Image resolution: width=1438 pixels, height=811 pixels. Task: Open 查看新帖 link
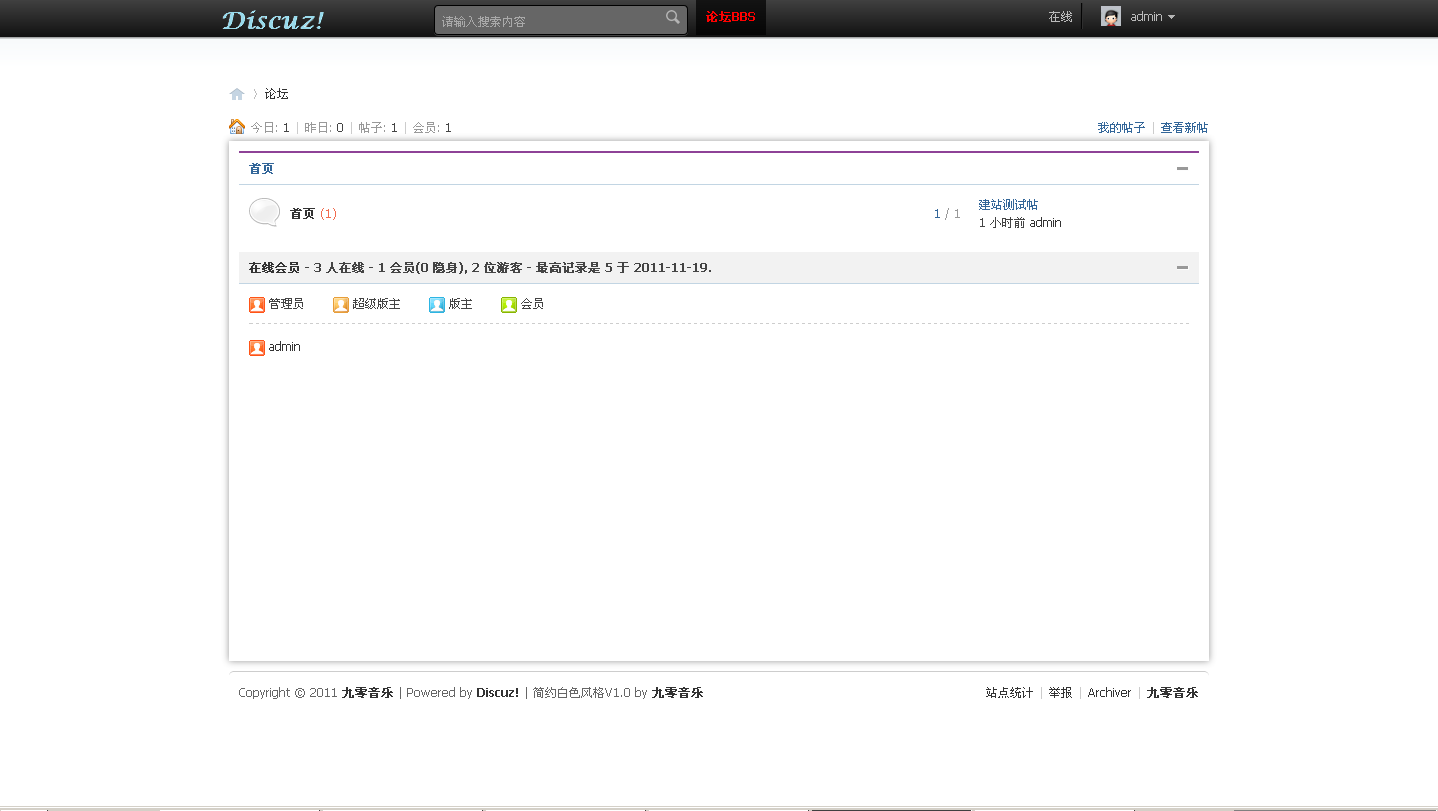point(1184,128)
